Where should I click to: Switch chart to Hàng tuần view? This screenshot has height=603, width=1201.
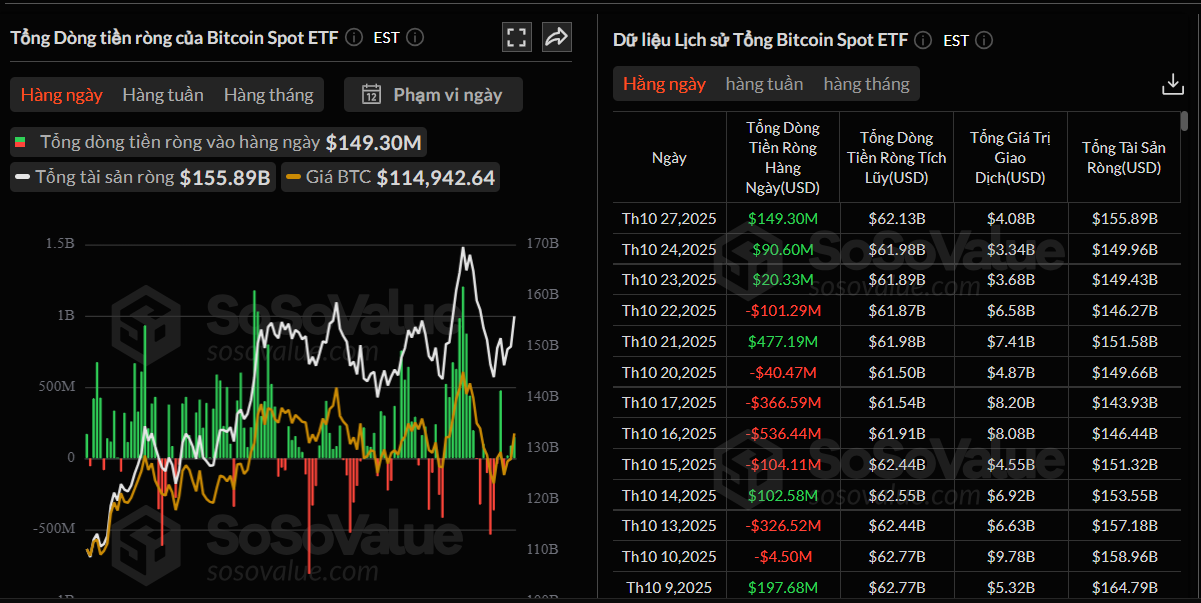[x=163, y=95]
